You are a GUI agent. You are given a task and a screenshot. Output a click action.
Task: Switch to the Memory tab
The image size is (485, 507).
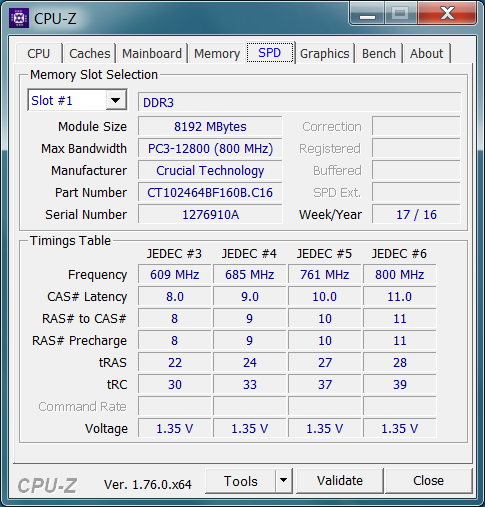click(217, 54)
